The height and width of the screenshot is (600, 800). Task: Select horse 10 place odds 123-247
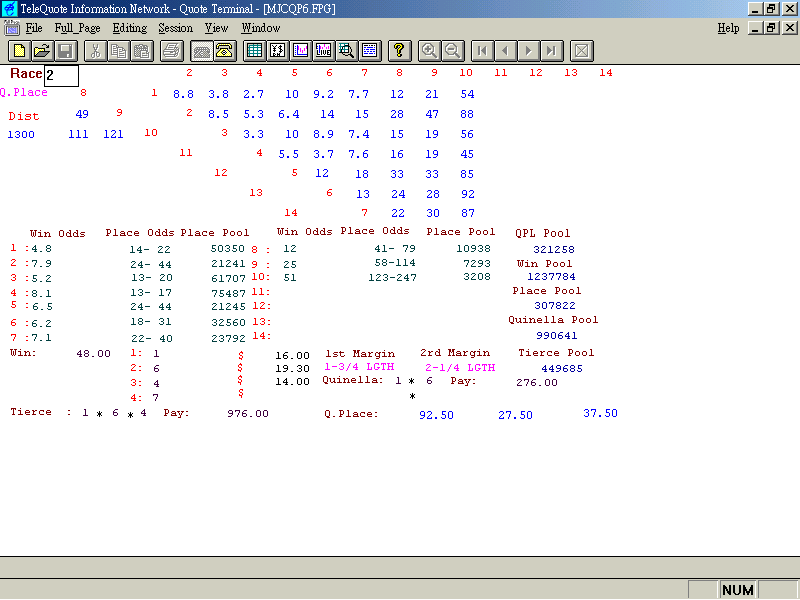(392, 278)
